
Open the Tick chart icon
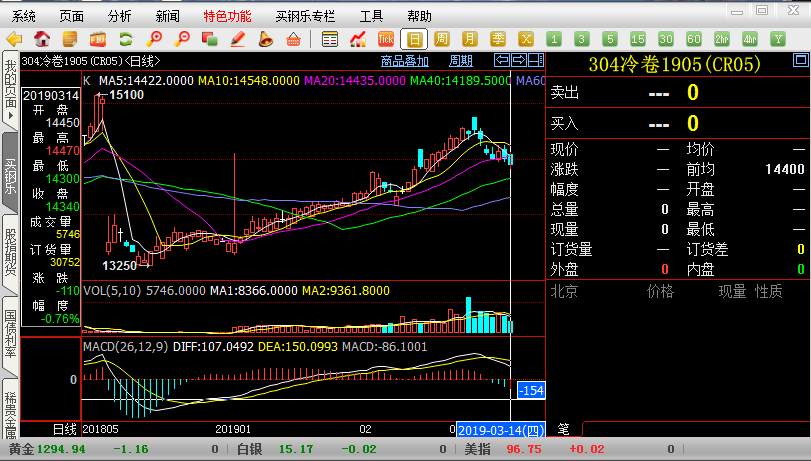click(x=385, y=39)
